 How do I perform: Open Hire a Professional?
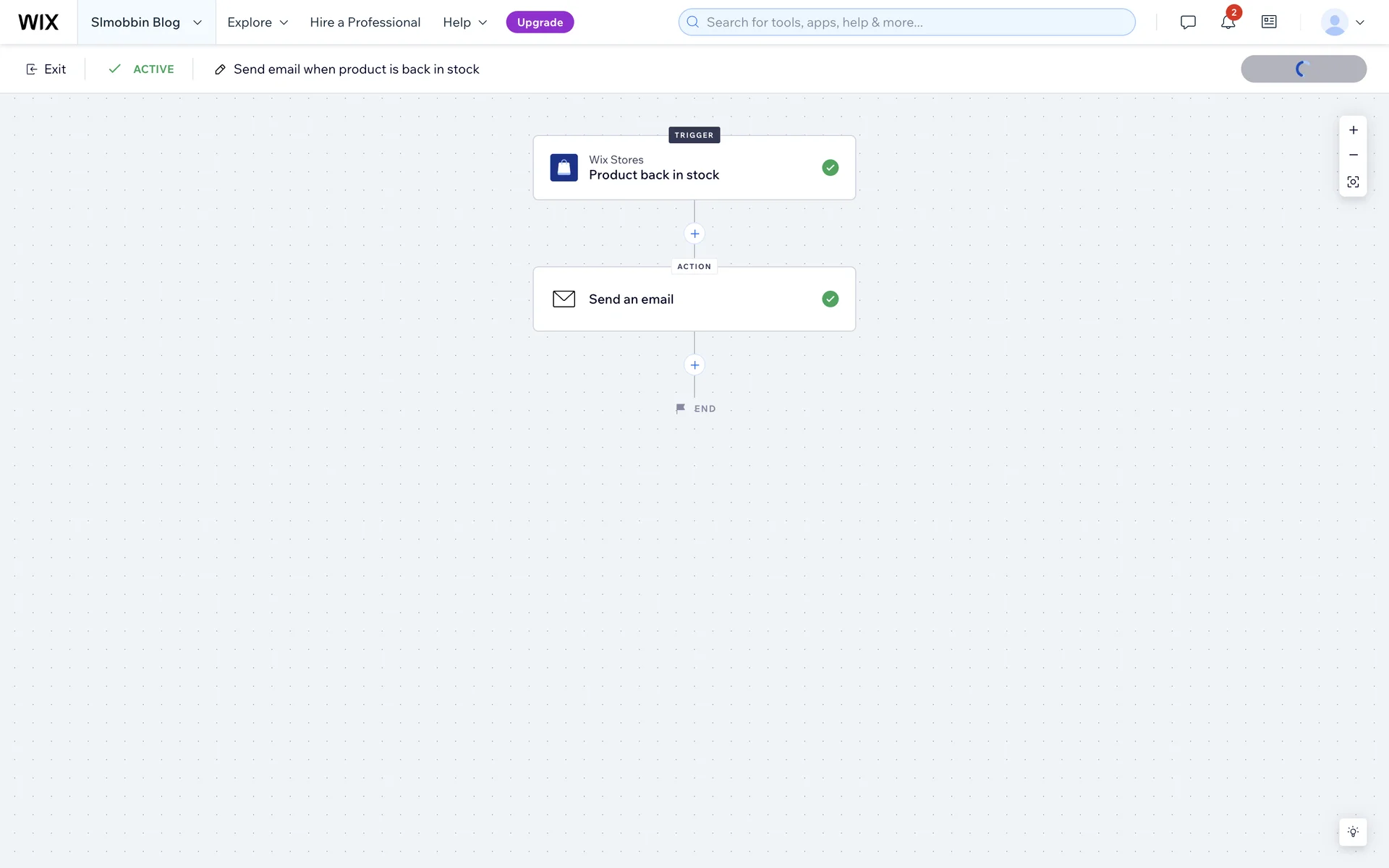click(365, 22)
